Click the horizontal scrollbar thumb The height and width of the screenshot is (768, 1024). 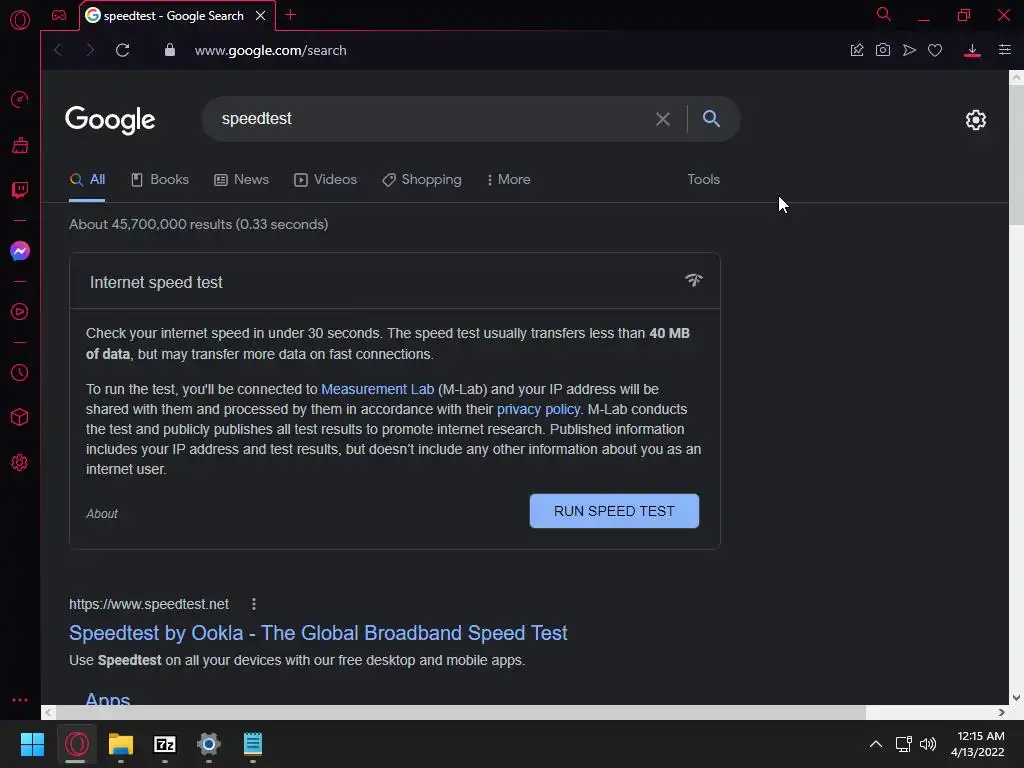[460, 712]
